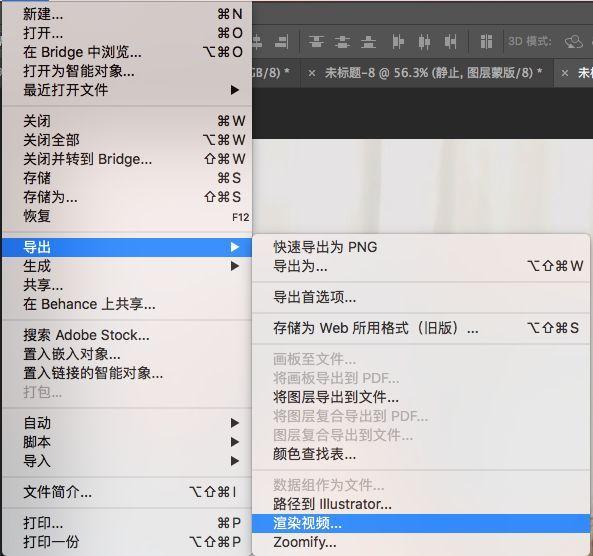Choose the highlighted 渲染视频... item
Screen dimensions: 593x556
point(421,523)
